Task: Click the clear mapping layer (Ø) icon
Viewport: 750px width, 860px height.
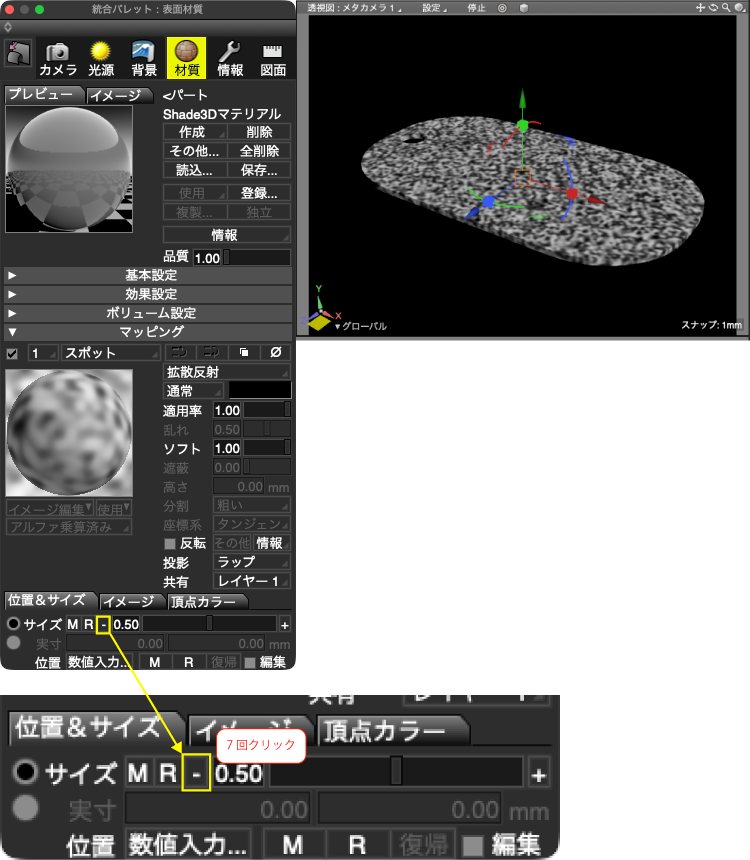Action: coord(276,352)
